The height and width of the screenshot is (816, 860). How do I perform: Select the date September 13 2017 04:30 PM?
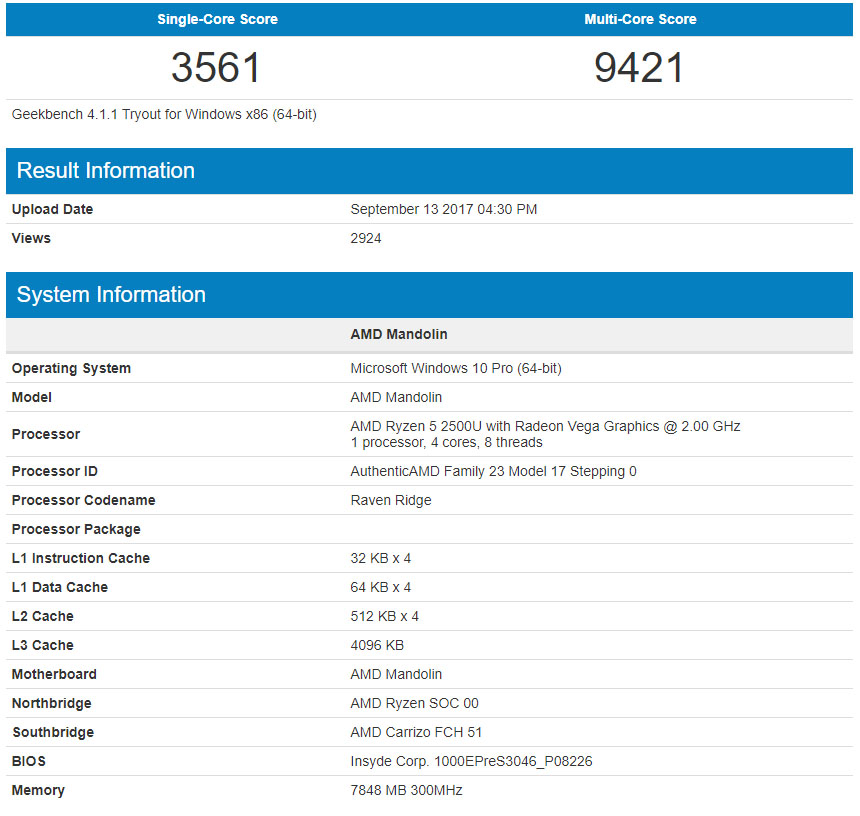click(444, 209)
